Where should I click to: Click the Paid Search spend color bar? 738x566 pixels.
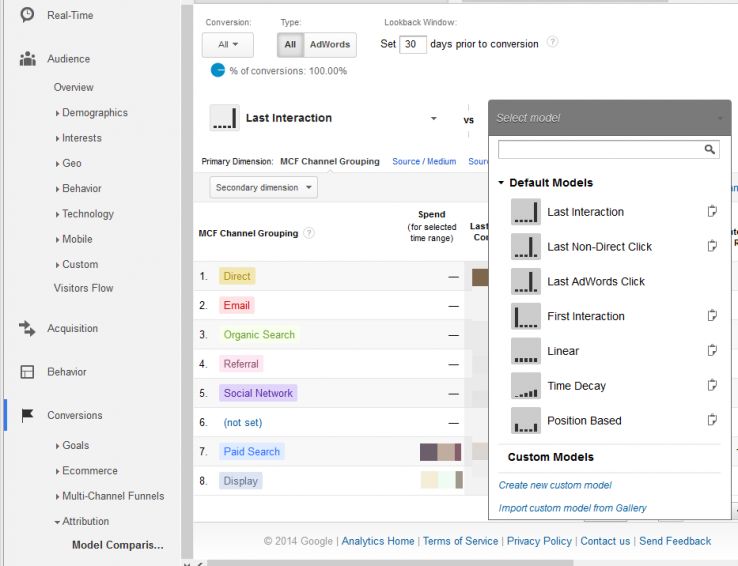(x=440, y=452)
